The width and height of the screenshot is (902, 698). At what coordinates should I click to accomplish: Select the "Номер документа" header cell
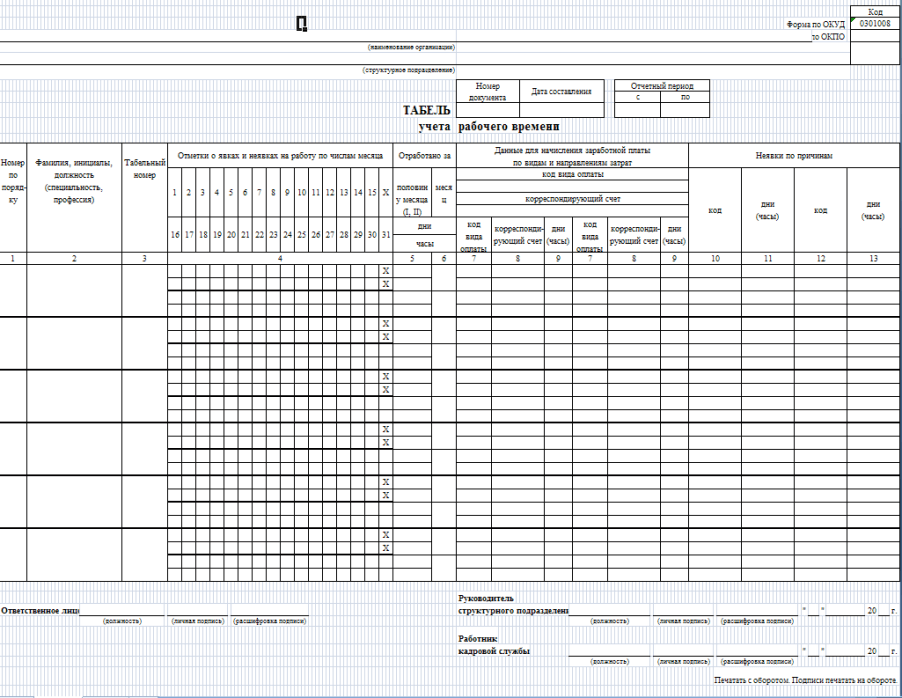pos(488,91)
